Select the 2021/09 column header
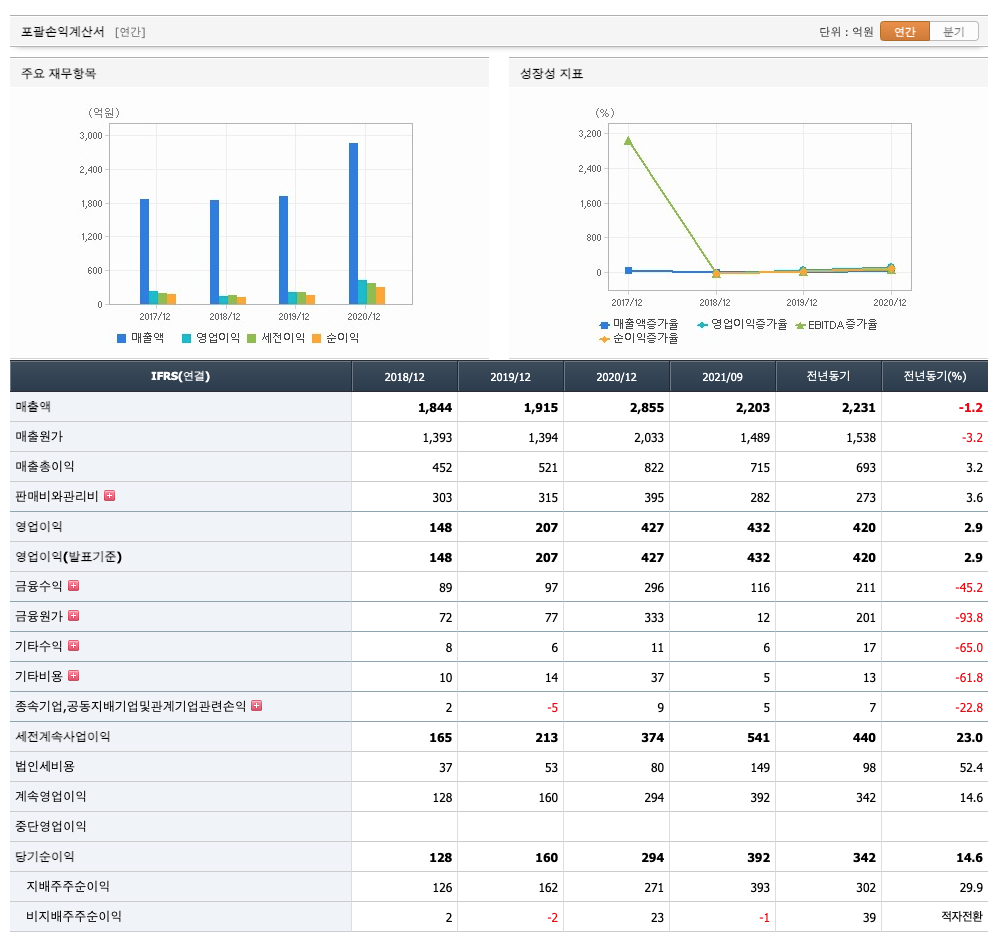The width and height of the screenshot is (997, 944). click(722, 376)
